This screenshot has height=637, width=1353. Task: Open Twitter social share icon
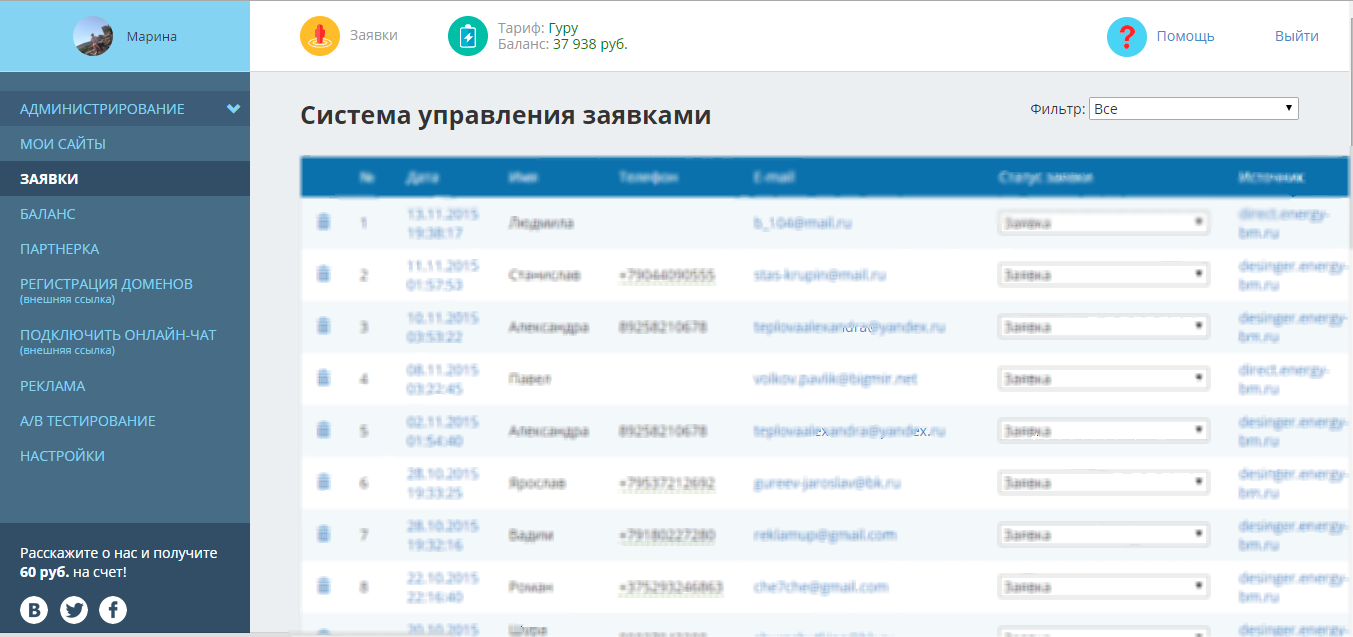coord(74,610)
